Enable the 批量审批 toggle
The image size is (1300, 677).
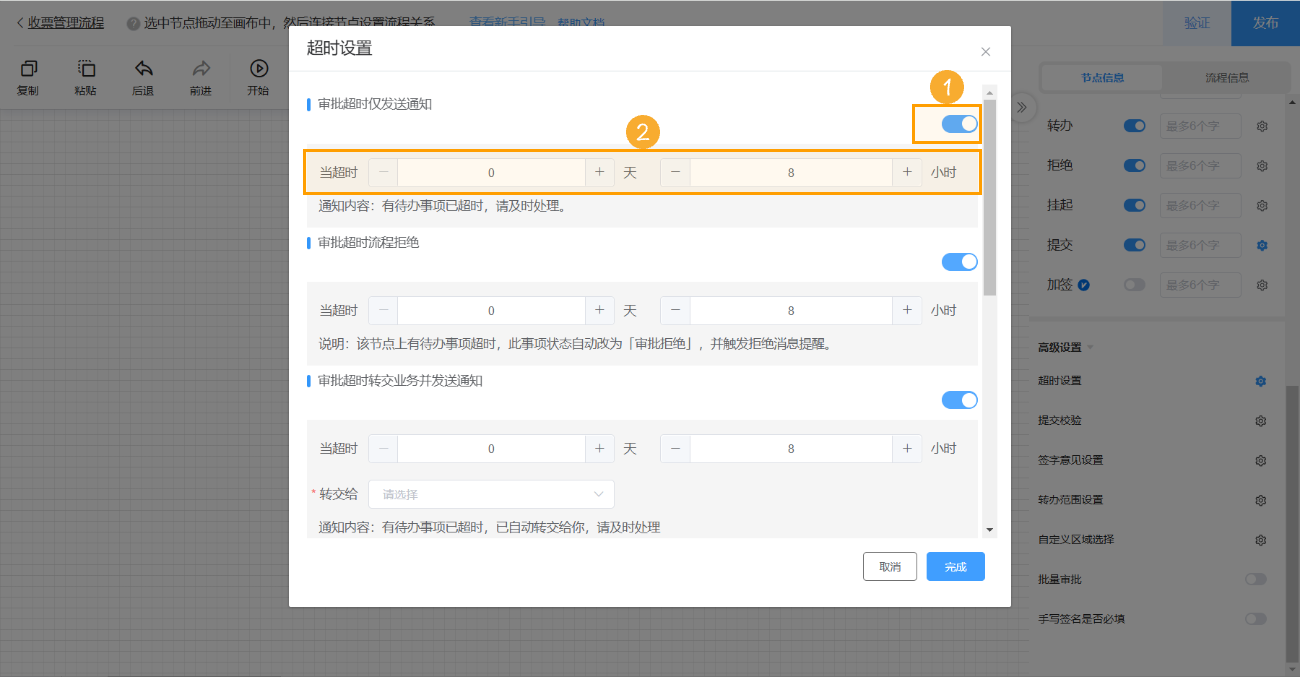(x=1256, y=578)
